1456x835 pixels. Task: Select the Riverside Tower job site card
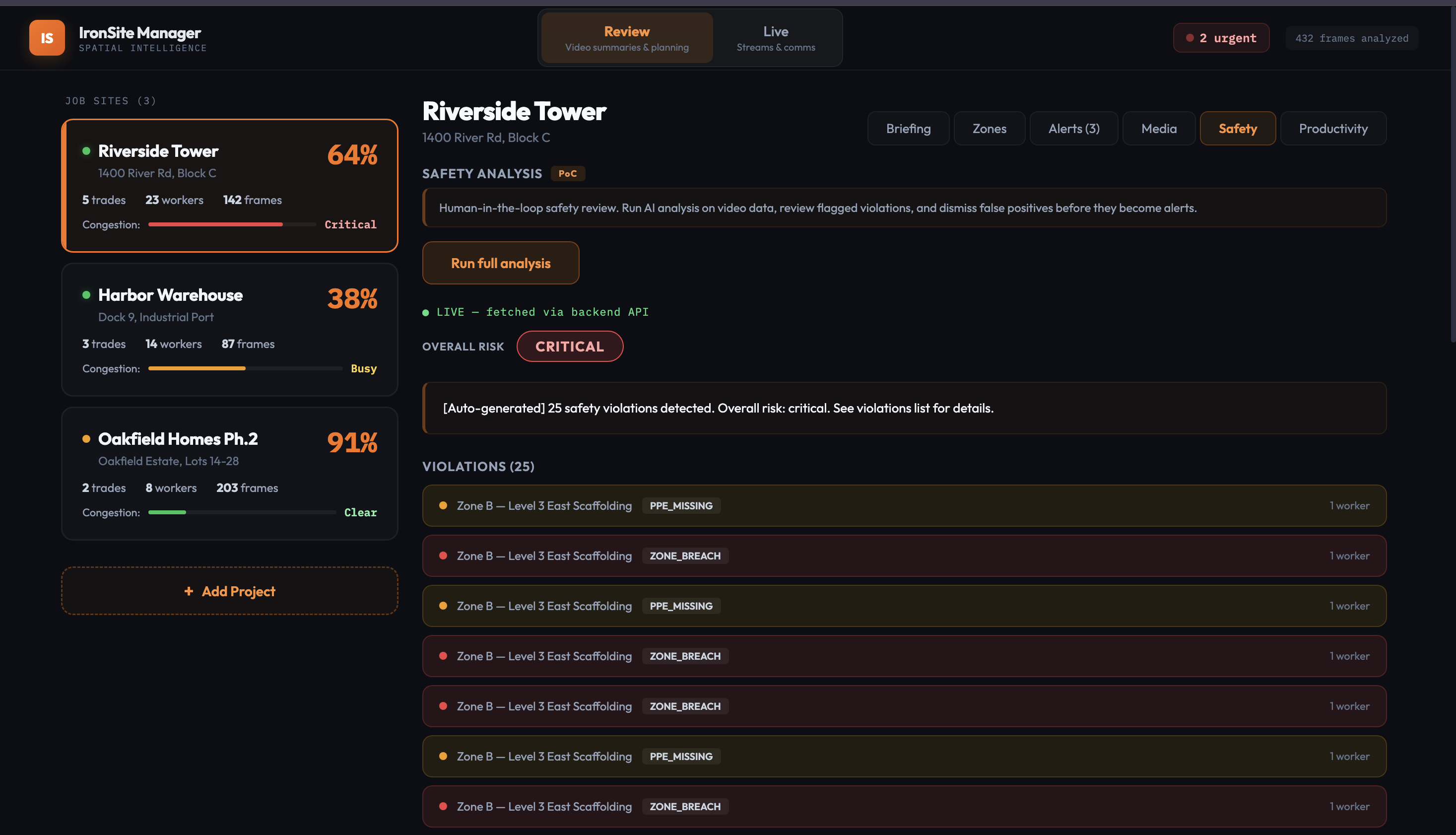coord(229,185)
